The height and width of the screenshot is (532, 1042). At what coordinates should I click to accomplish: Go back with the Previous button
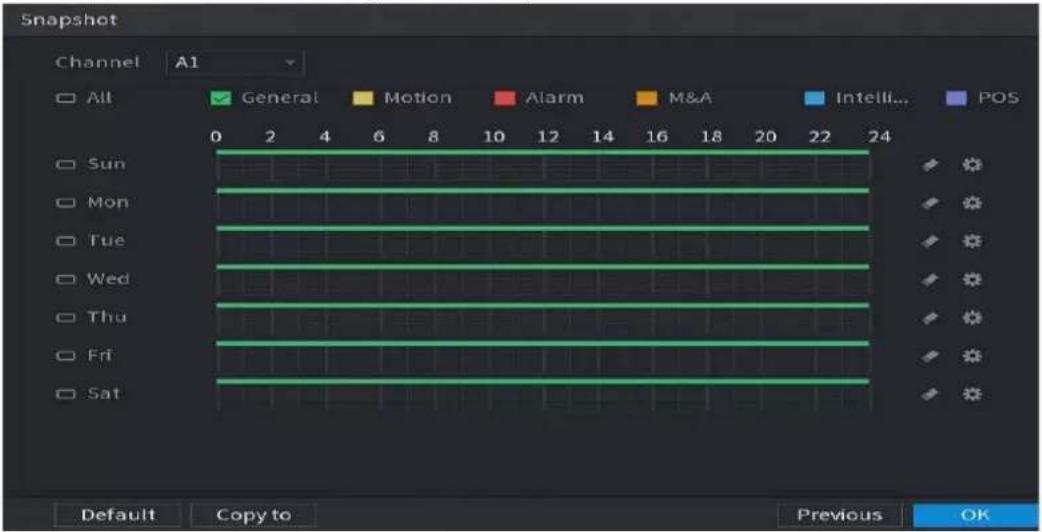tap(840, 515)
